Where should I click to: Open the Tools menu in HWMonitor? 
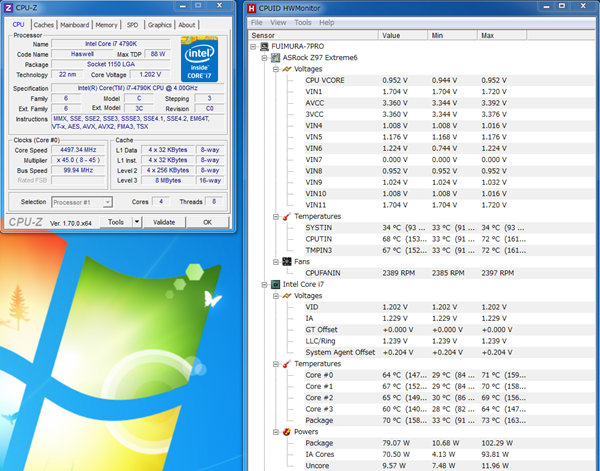pos(303,23)
